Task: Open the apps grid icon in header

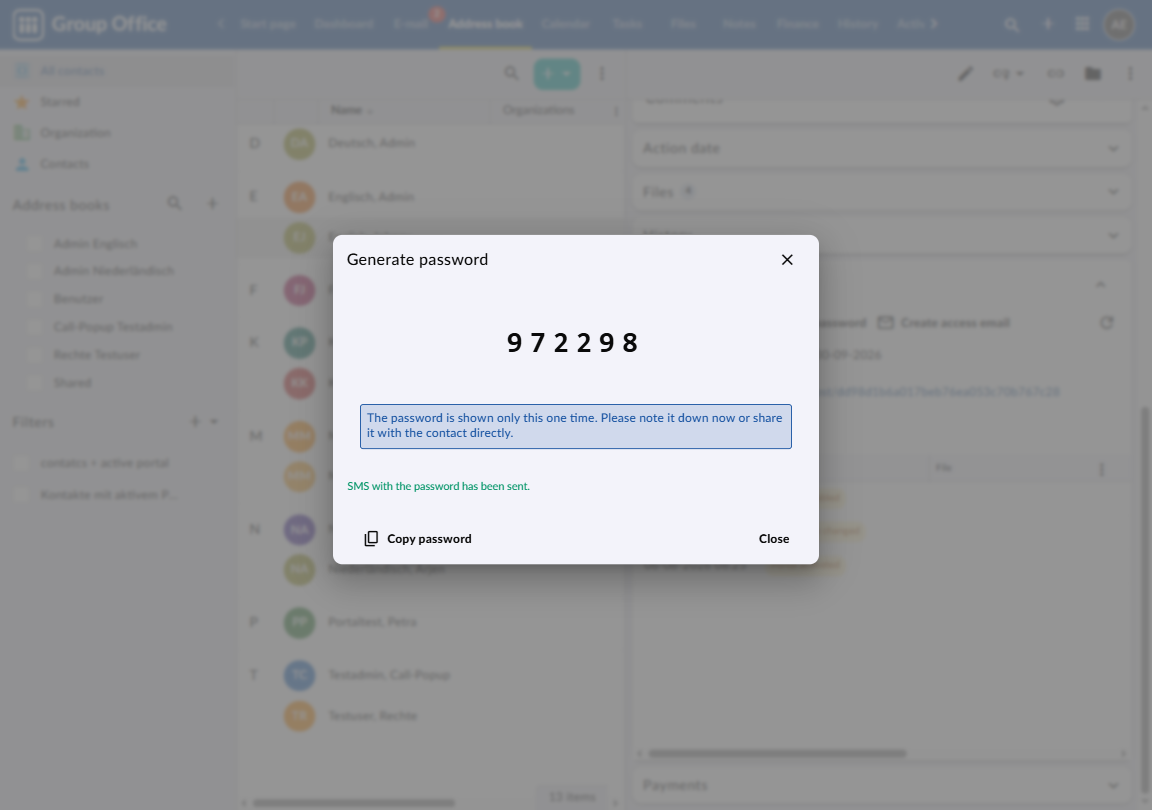Action: pyautogui.click(x=1082, y=24)
